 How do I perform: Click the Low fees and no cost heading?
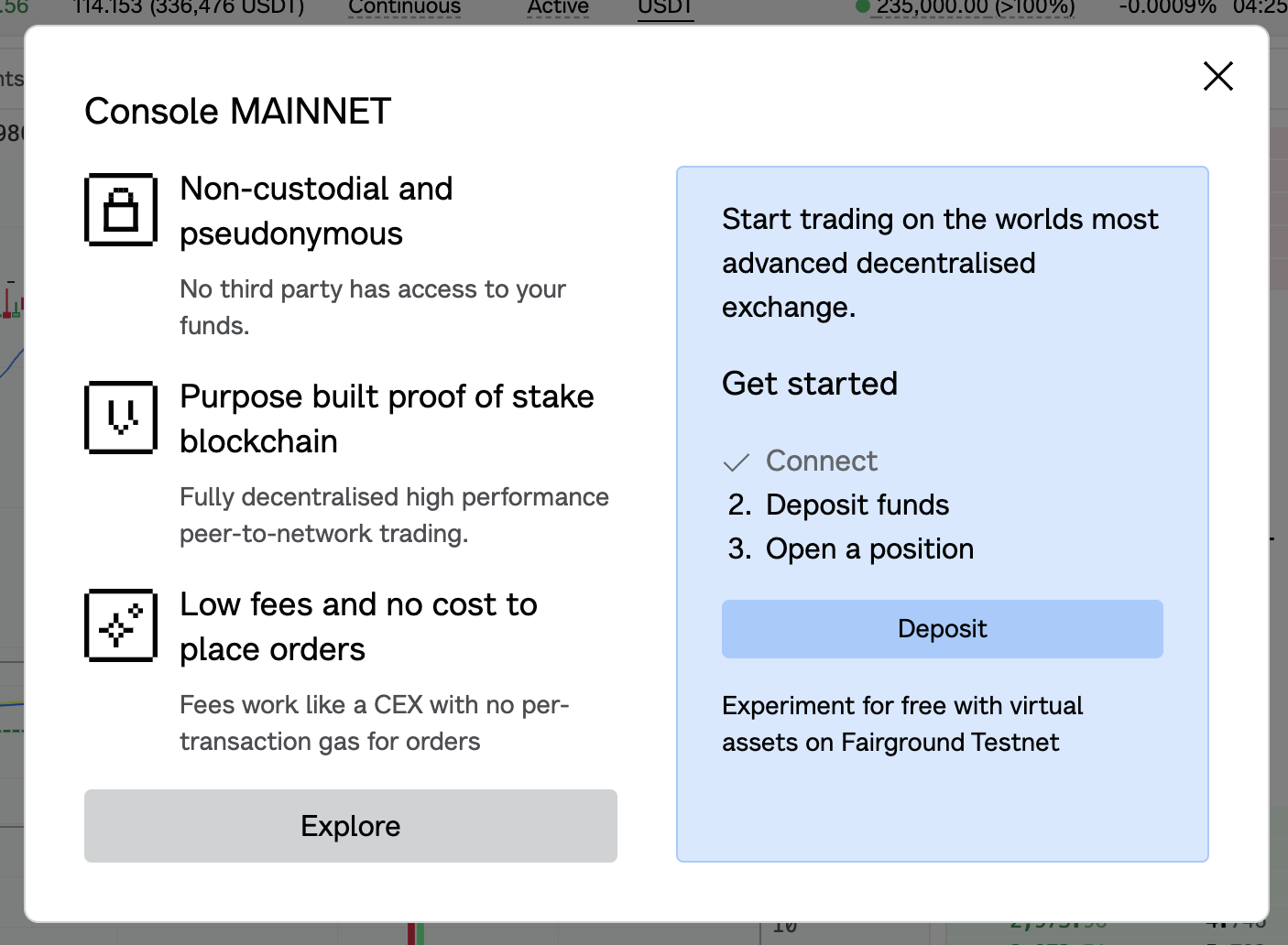(x=358, y=626)
